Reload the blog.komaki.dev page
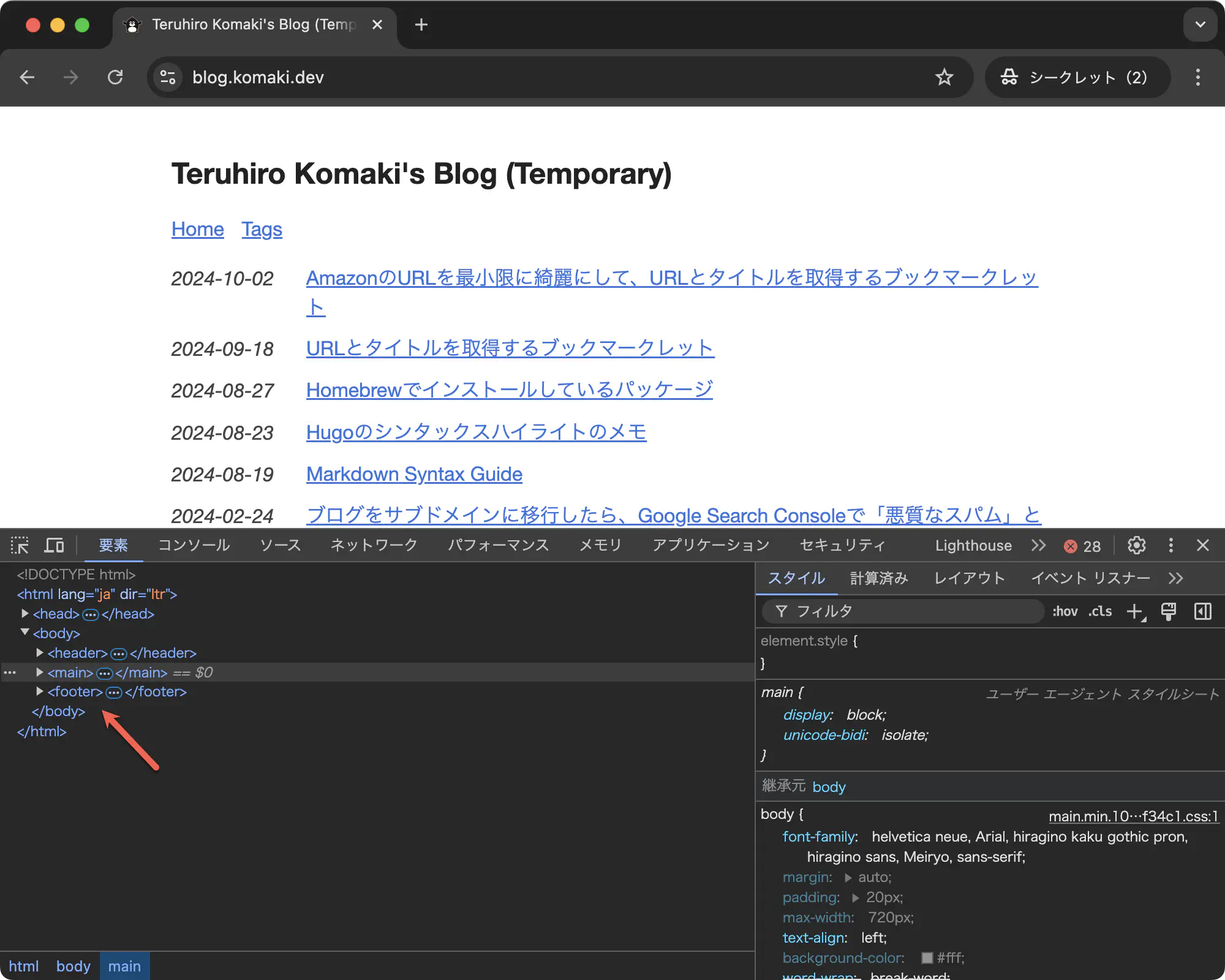Screen dimensions: 1225x980 pyautogui.click(x=115, y=77)
